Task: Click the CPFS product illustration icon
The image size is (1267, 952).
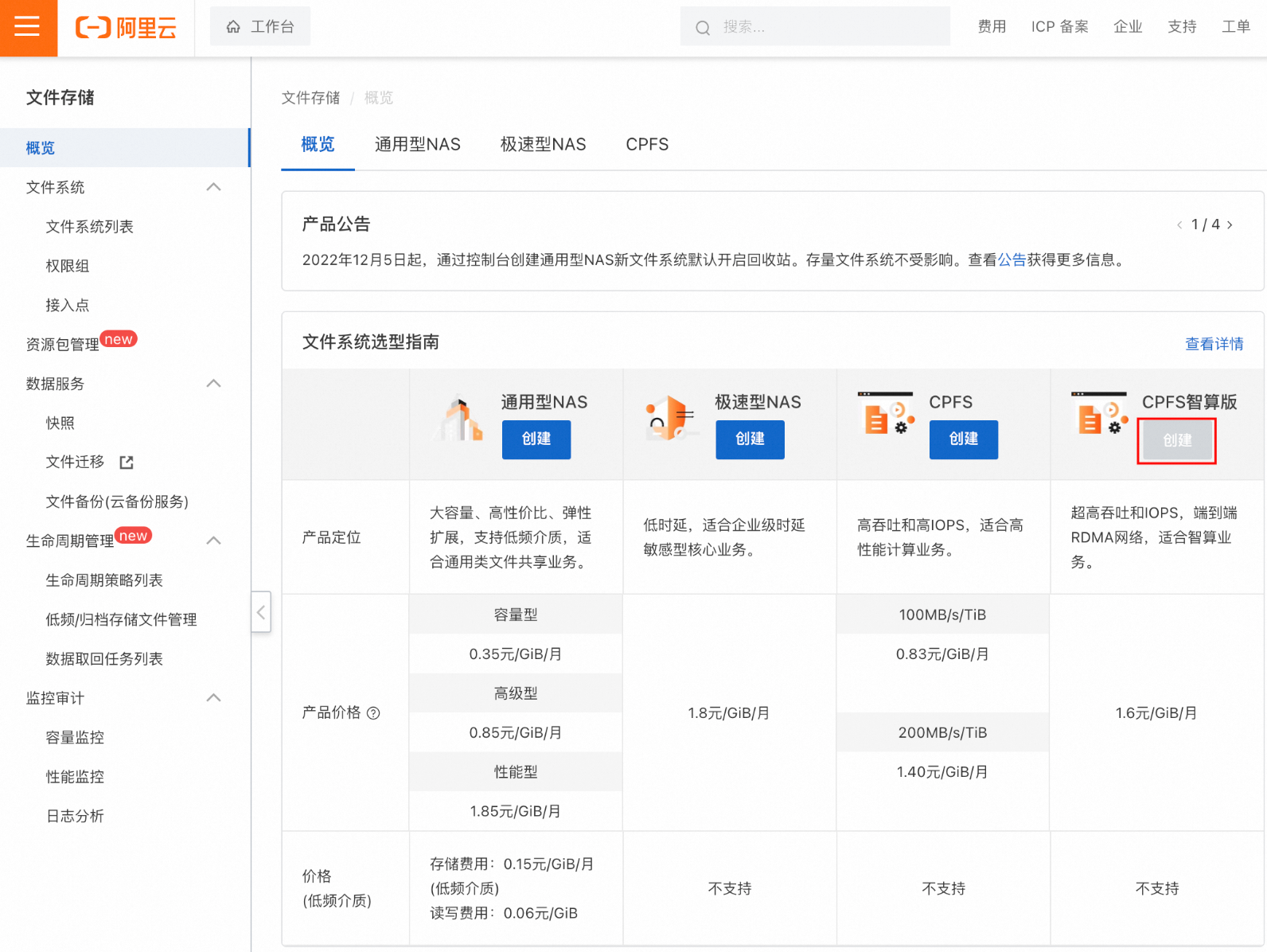Action: (886, 414)
